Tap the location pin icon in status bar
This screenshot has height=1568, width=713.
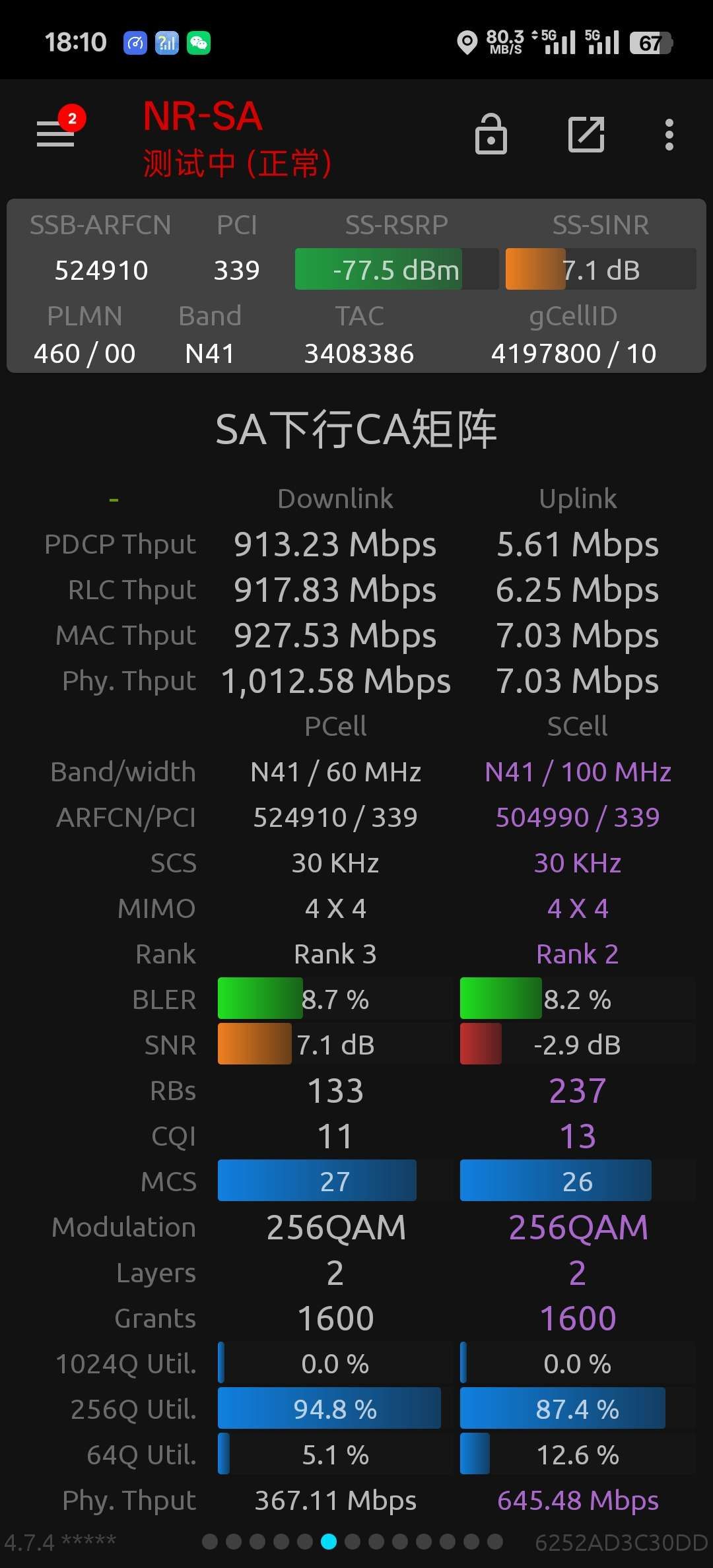coord(467,43)
